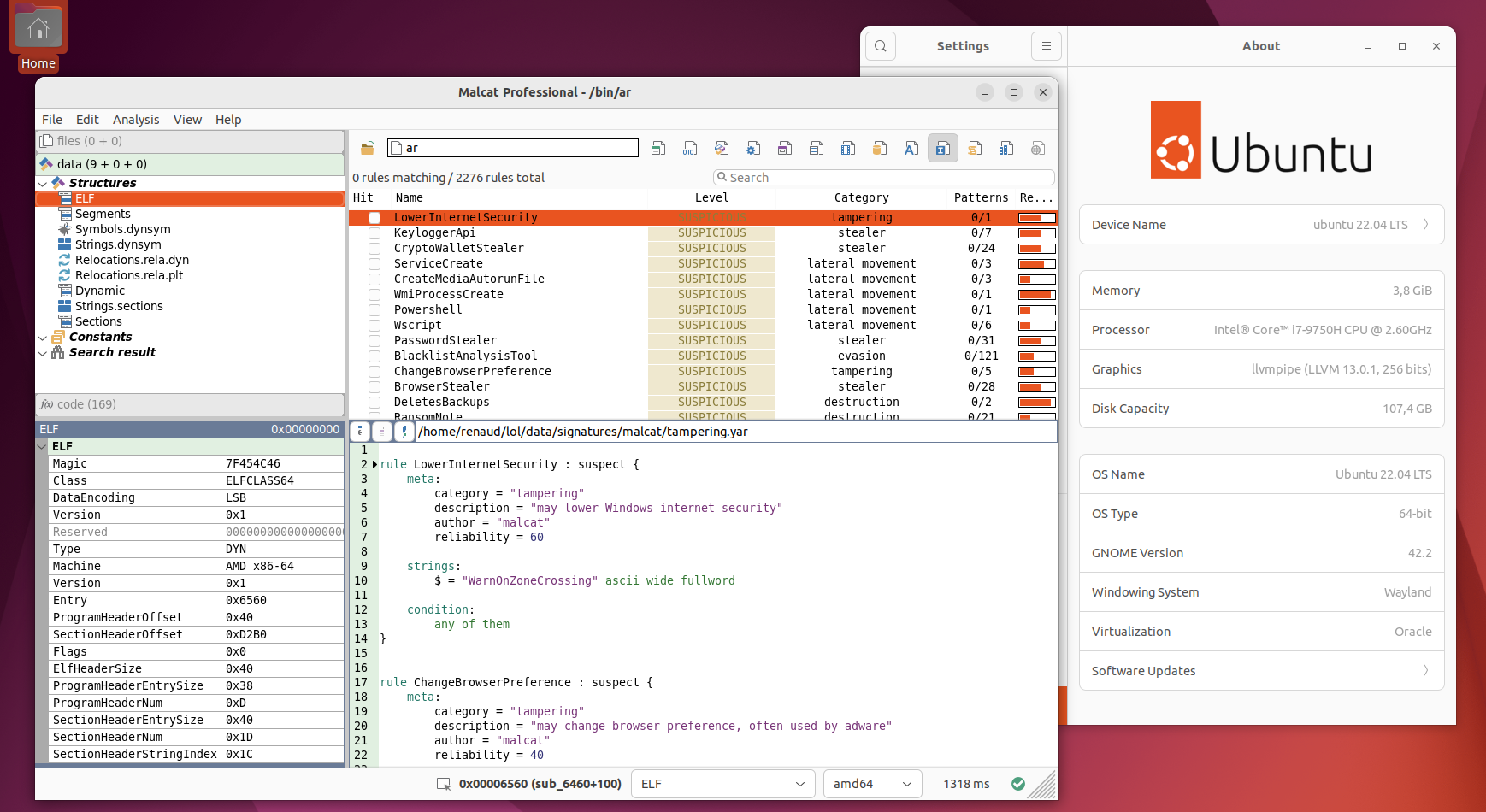Open the amd64 architecture dropdown

pos(873,784)
